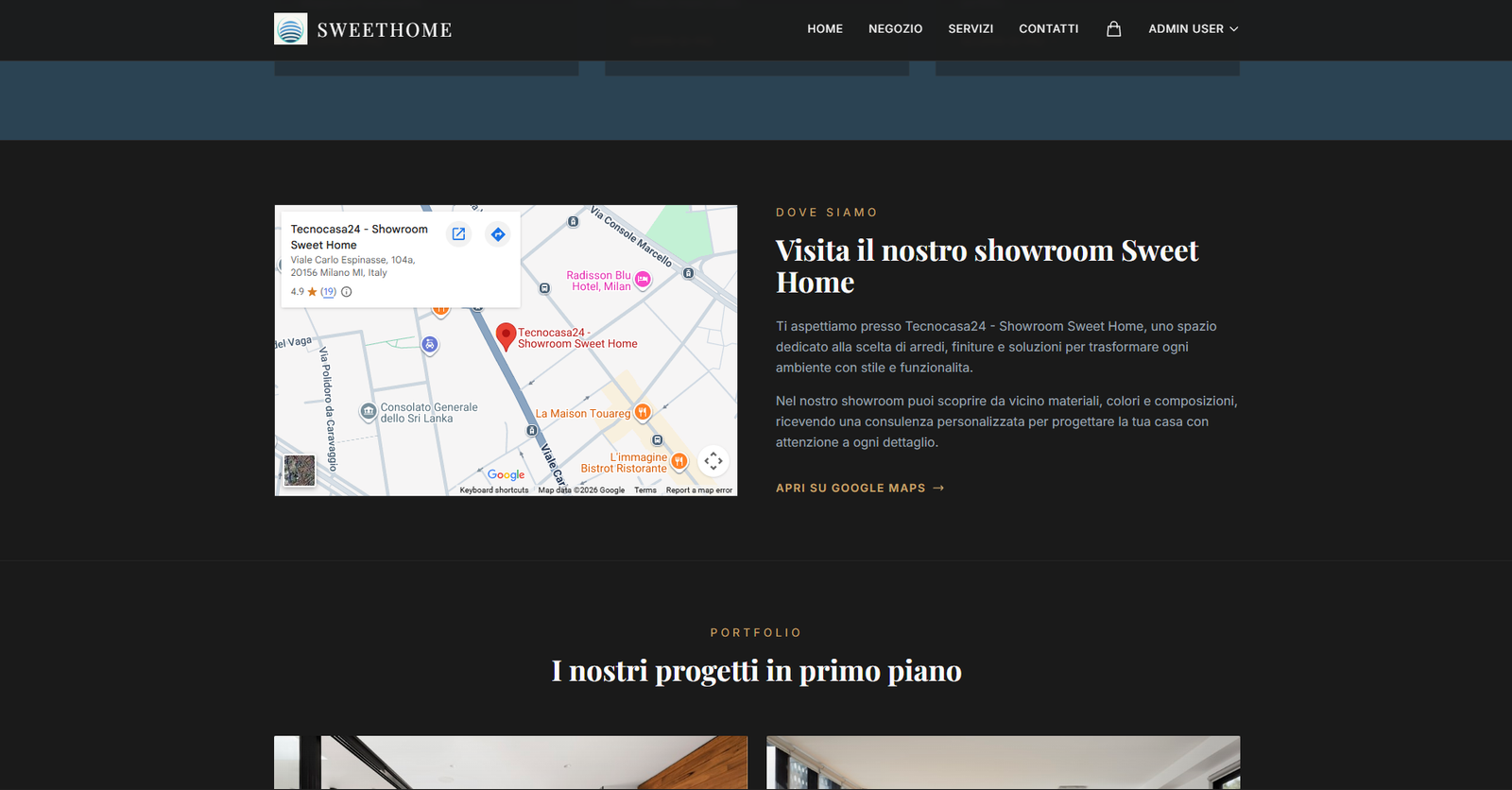This screenshot has height=790, width=1512.
Task: Open the shopping bag cart
Action: [1114, 29]
